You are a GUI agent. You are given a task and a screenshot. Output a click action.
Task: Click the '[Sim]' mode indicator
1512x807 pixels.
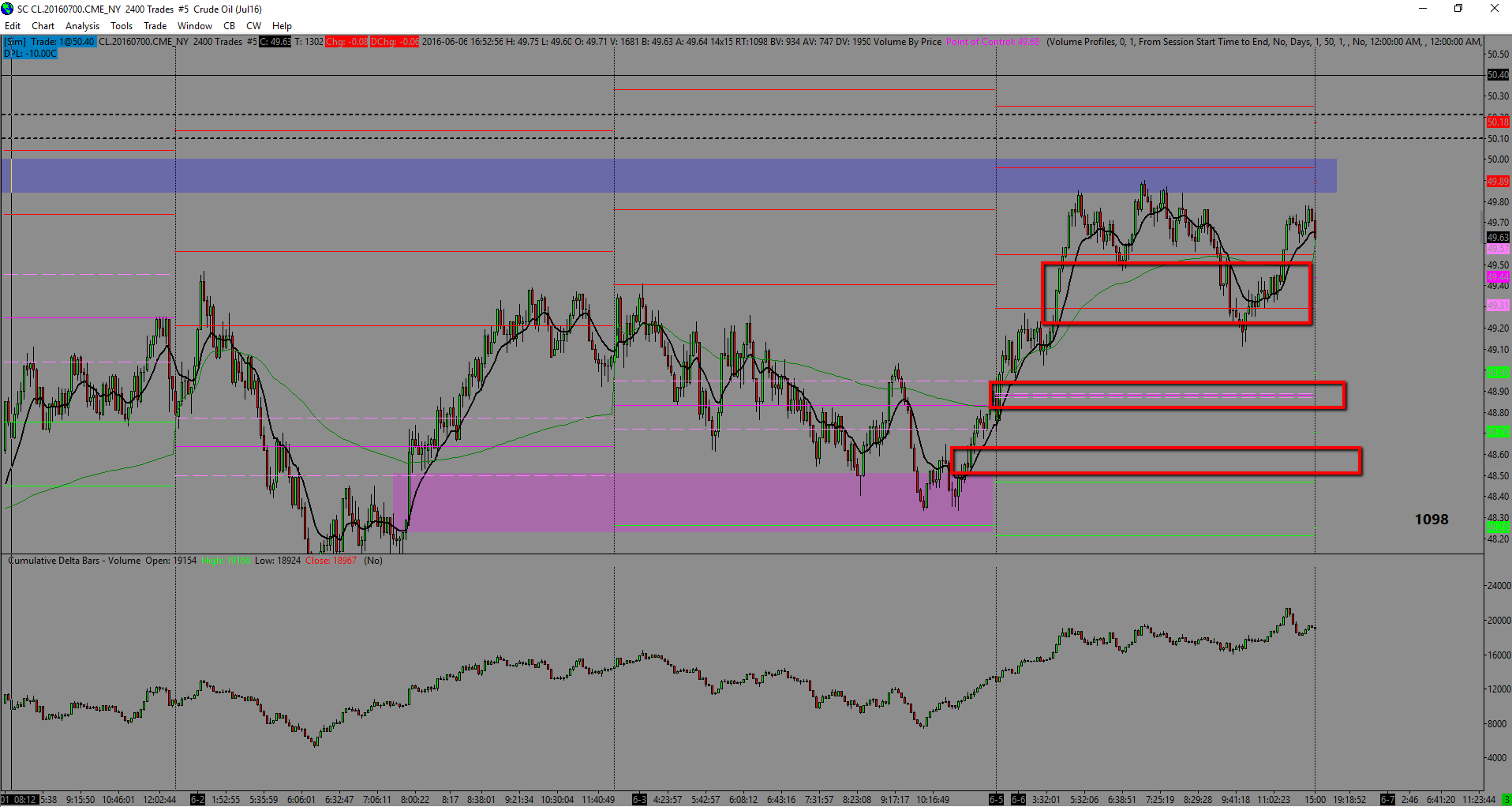[15, 42]
